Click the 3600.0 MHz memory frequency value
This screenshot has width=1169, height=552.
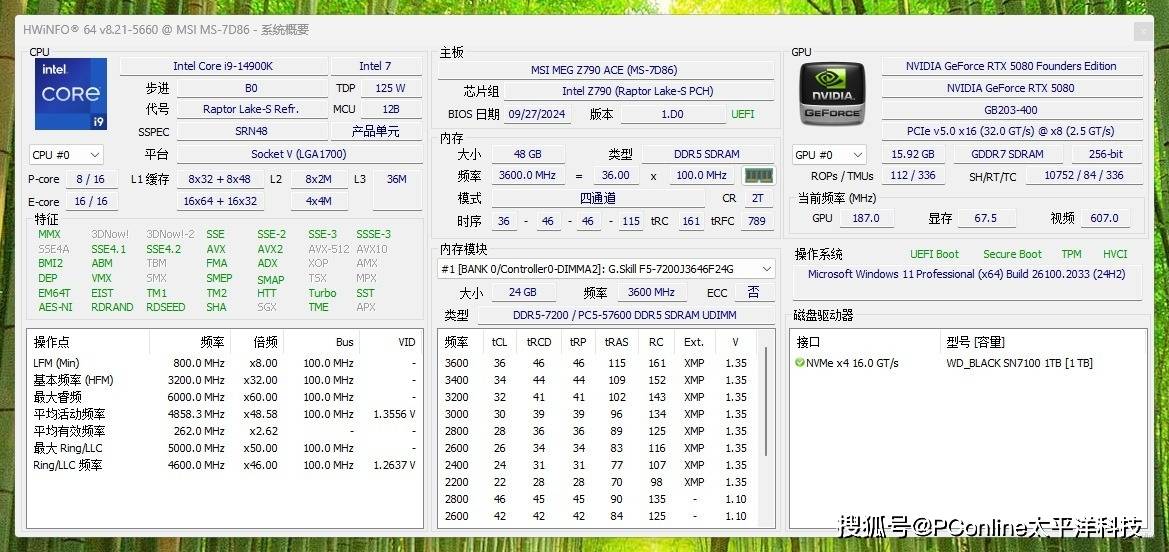[x=528, y=176]
